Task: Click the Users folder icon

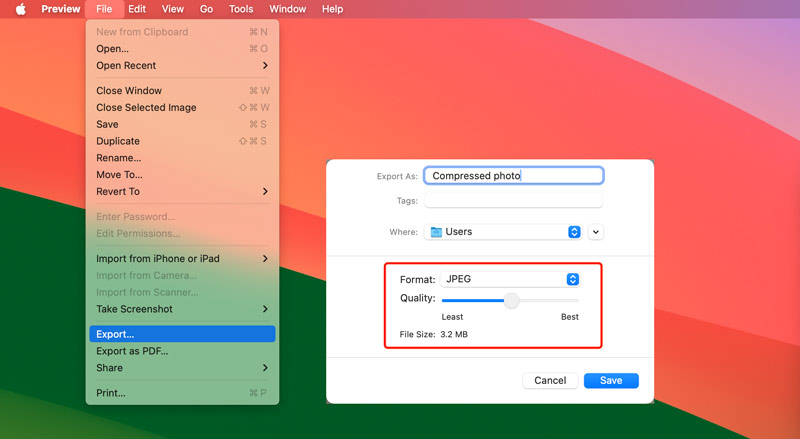Action: click(x=435, y=232)
